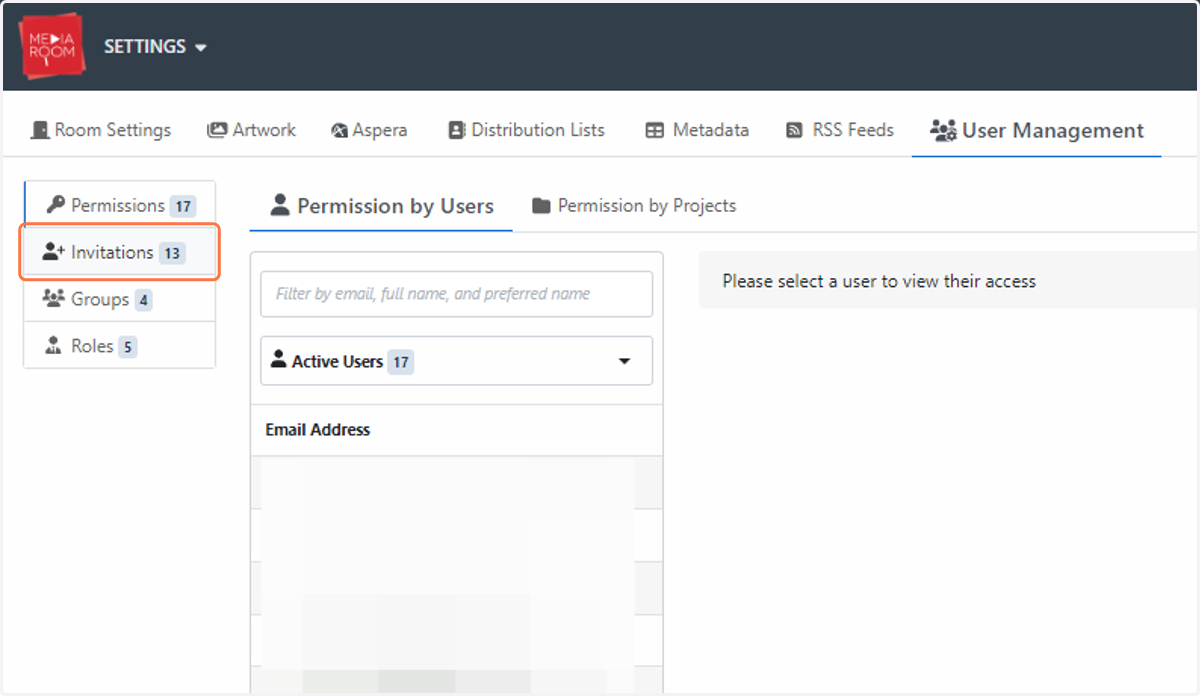This screenshot has width=1200, height=696.
Task: Click the key icon beside Permissions
Action: pos(55,205)
